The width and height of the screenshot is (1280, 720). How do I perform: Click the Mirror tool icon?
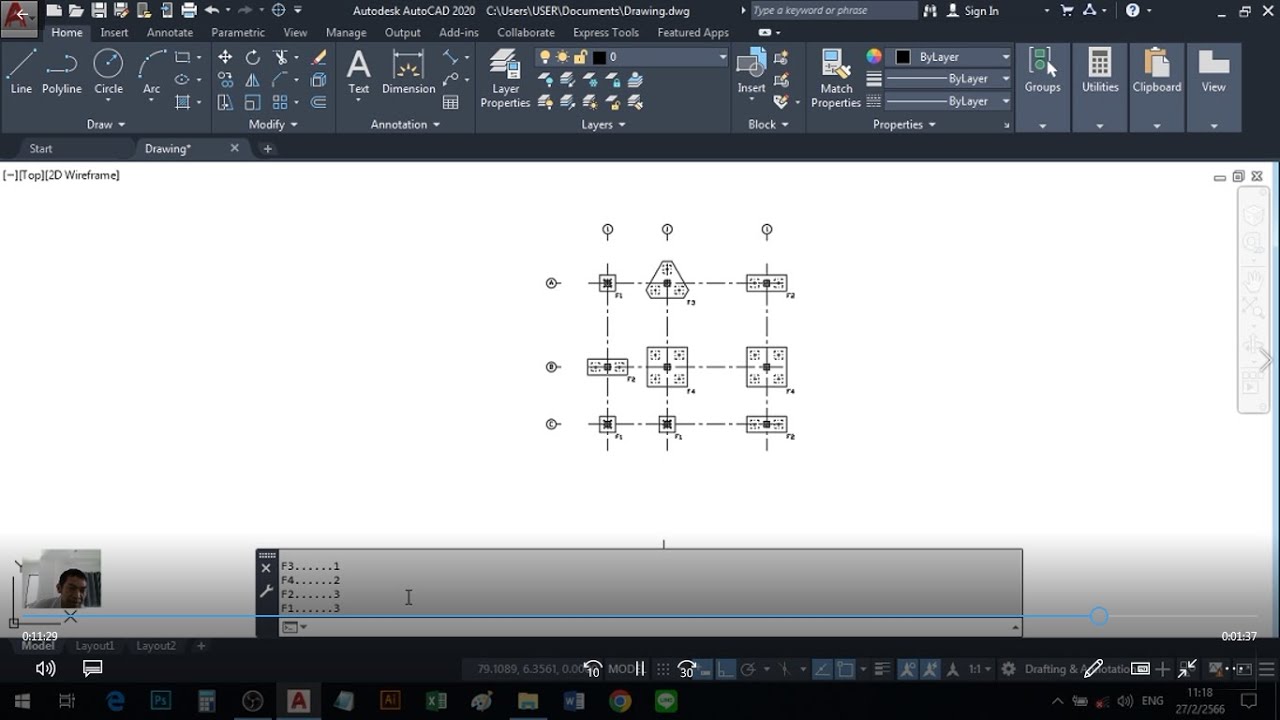(x=253, y=80)
